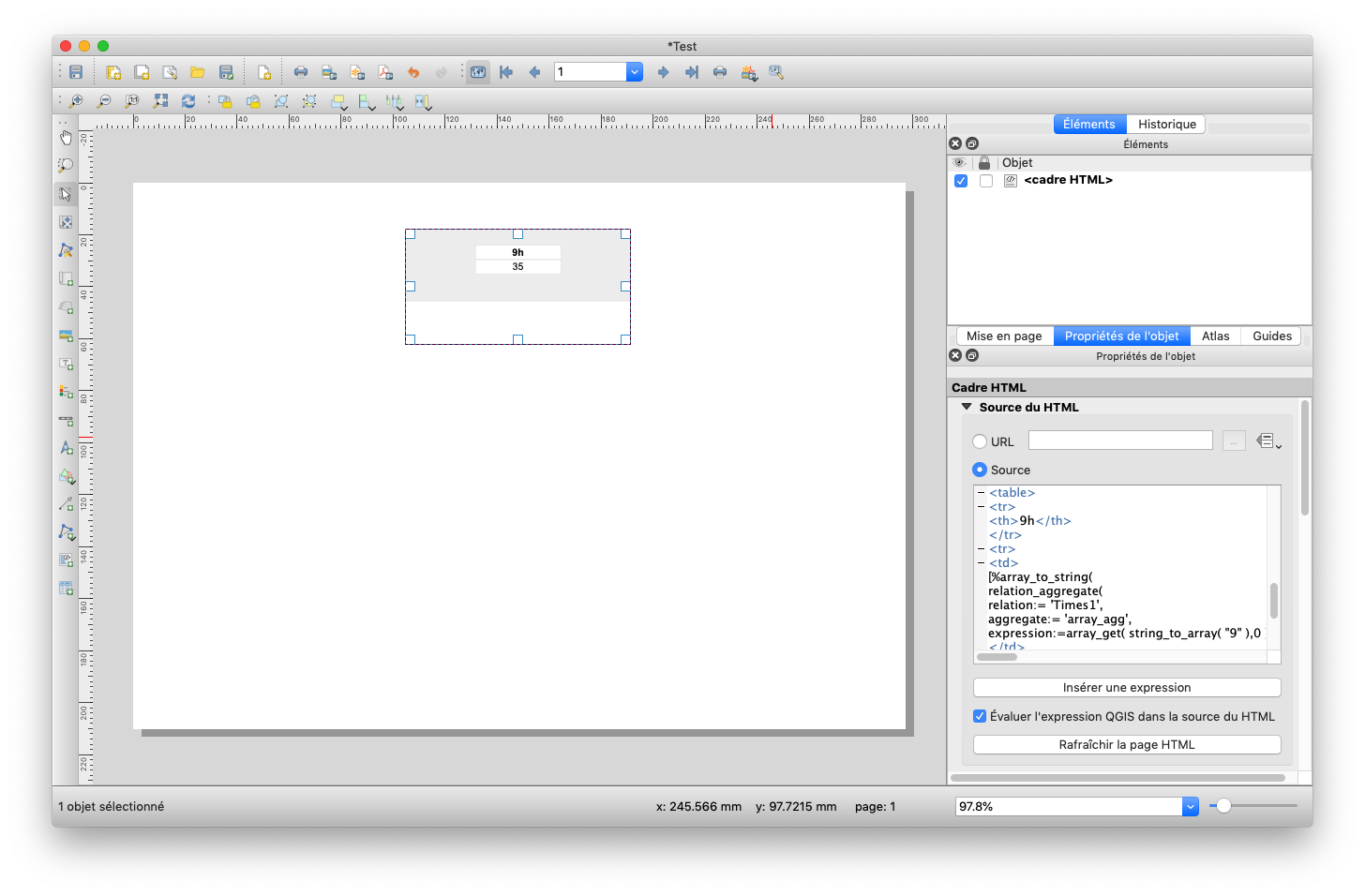Choose the Add map tool
The width and height of the screenshot is (1365, 896).
coord(66,278)
